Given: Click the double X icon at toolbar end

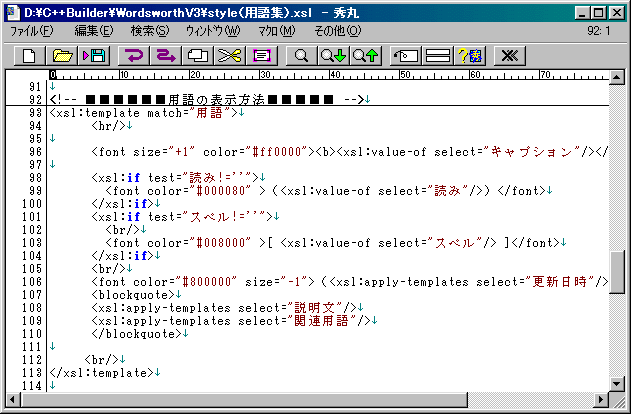Looking at the screenshot, I should pos(509,55).
